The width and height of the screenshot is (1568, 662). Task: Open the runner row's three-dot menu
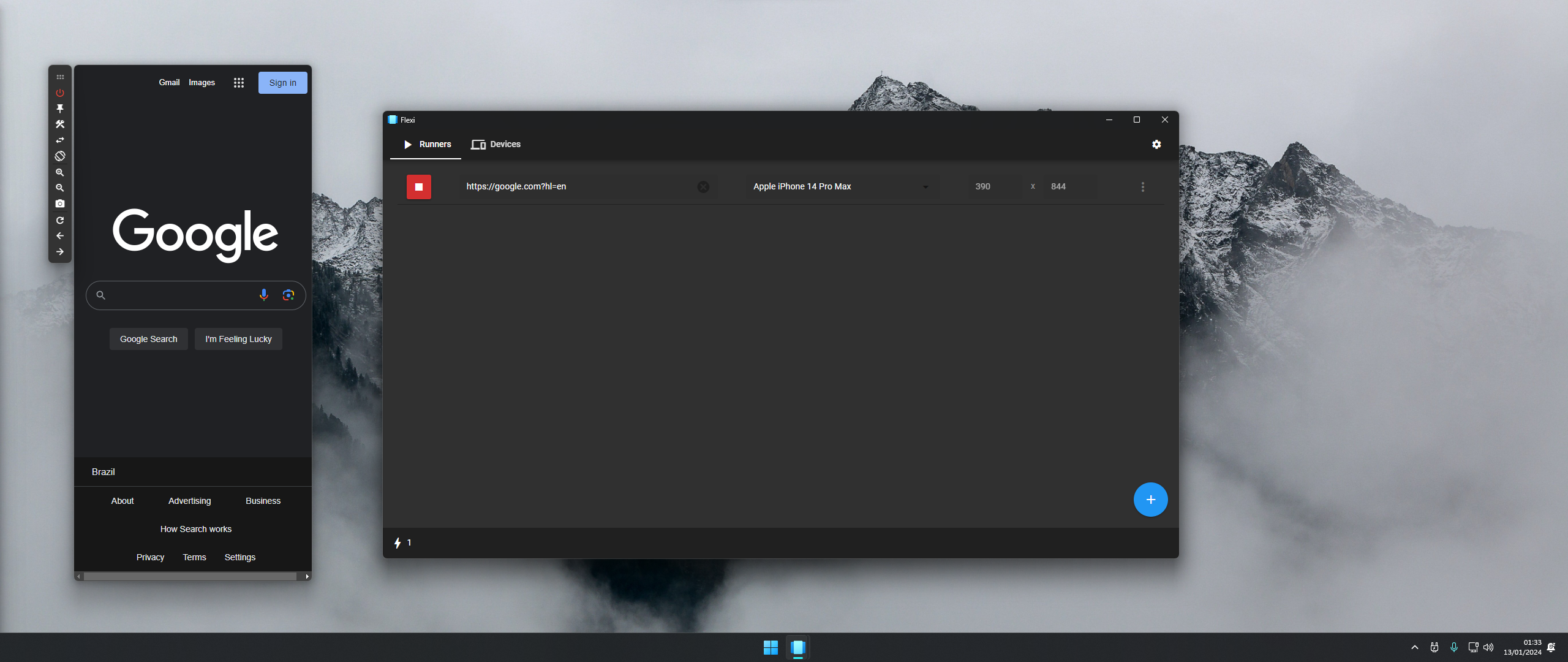[x=1143, y=187]
